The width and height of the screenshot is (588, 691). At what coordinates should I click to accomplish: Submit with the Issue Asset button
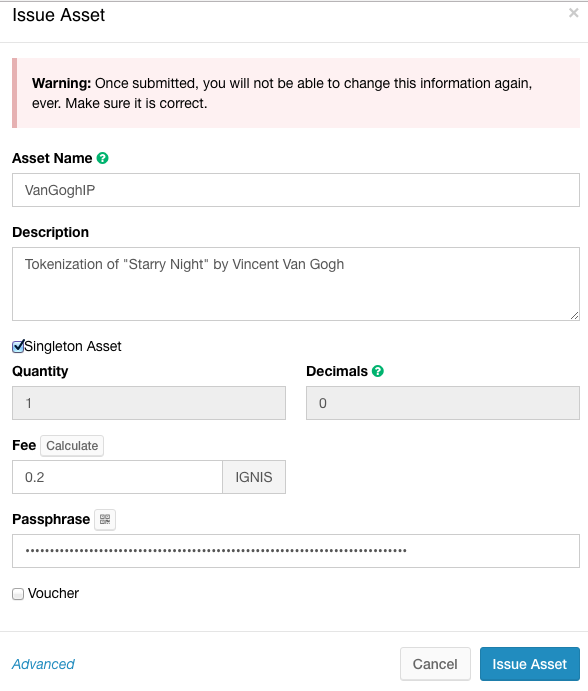(529, 664)
